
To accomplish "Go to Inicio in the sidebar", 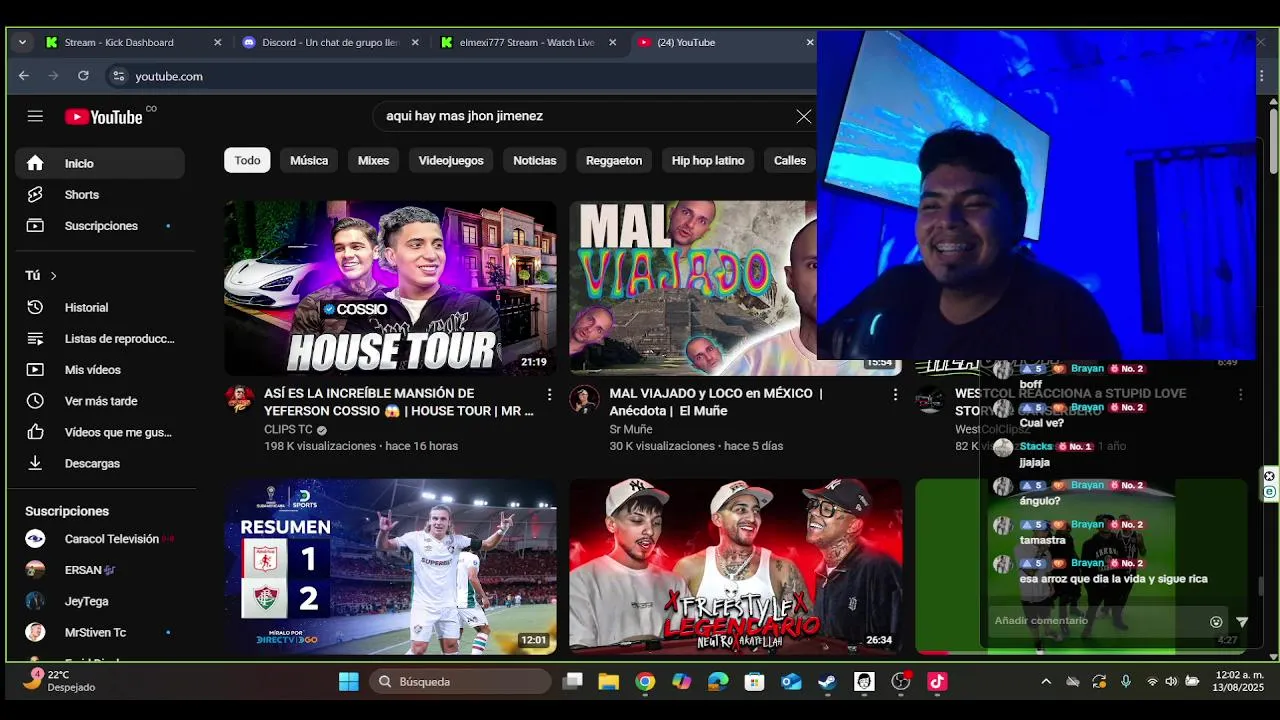I will pos(100,163).
